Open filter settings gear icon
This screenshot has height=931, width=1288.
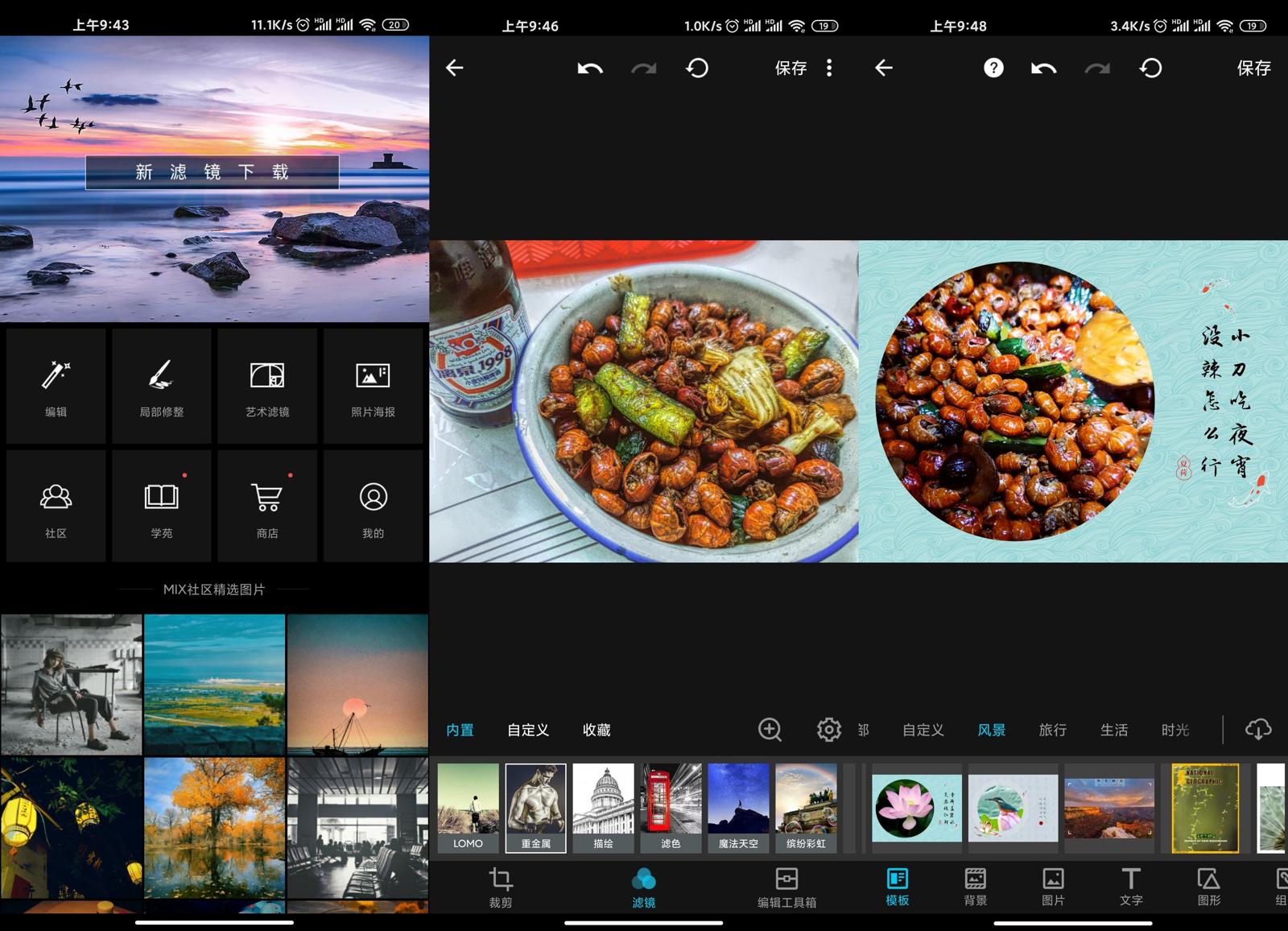click(x=828, y=730)
